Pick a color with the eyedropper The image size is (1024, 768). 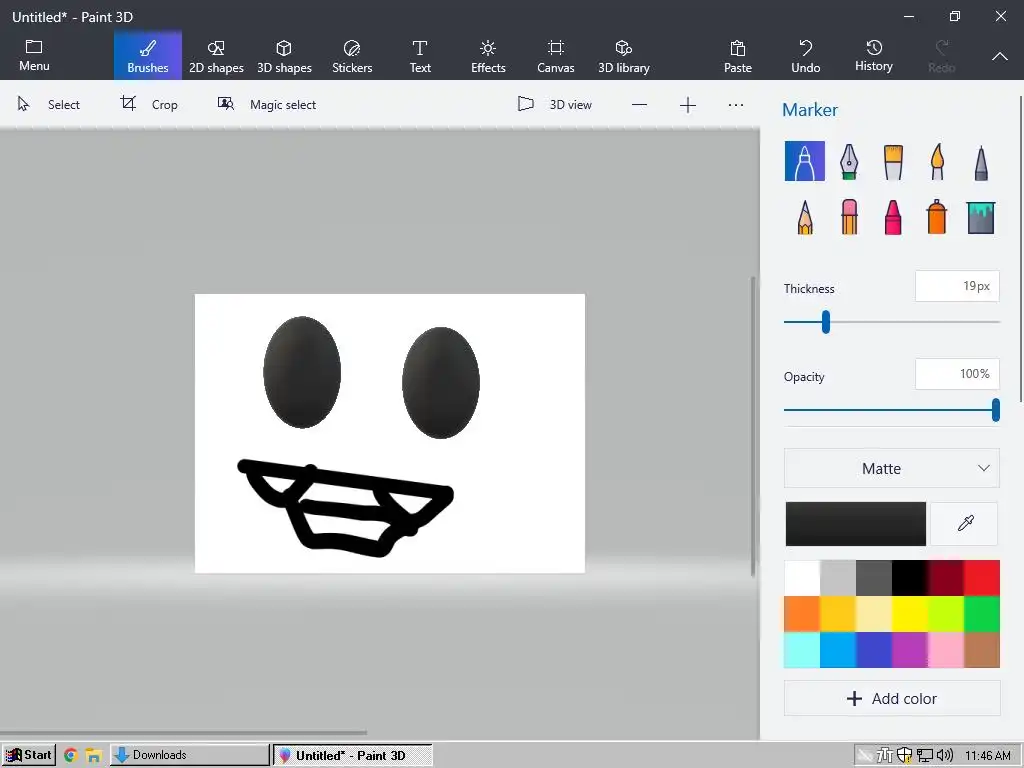click(x=965, y=523)
